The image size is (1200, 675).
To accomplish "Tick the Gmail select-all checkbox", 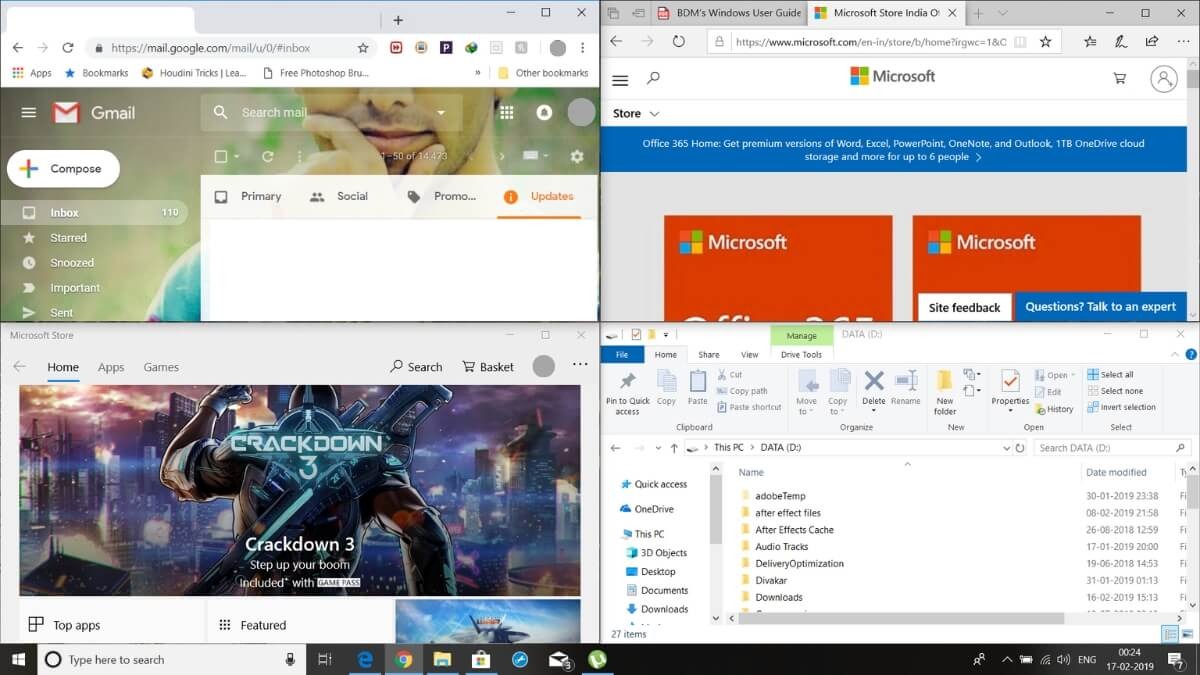I will [x=221, y=156].
